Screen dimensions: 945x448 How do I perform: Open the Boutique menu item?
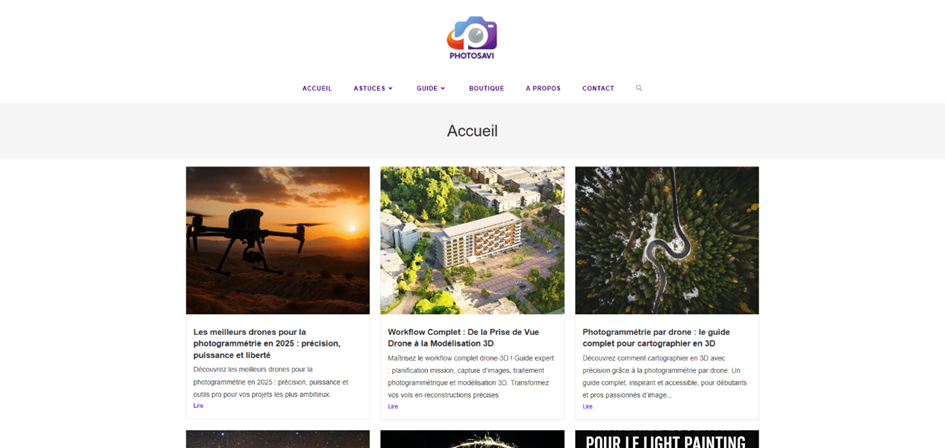[x=486, y=88]
